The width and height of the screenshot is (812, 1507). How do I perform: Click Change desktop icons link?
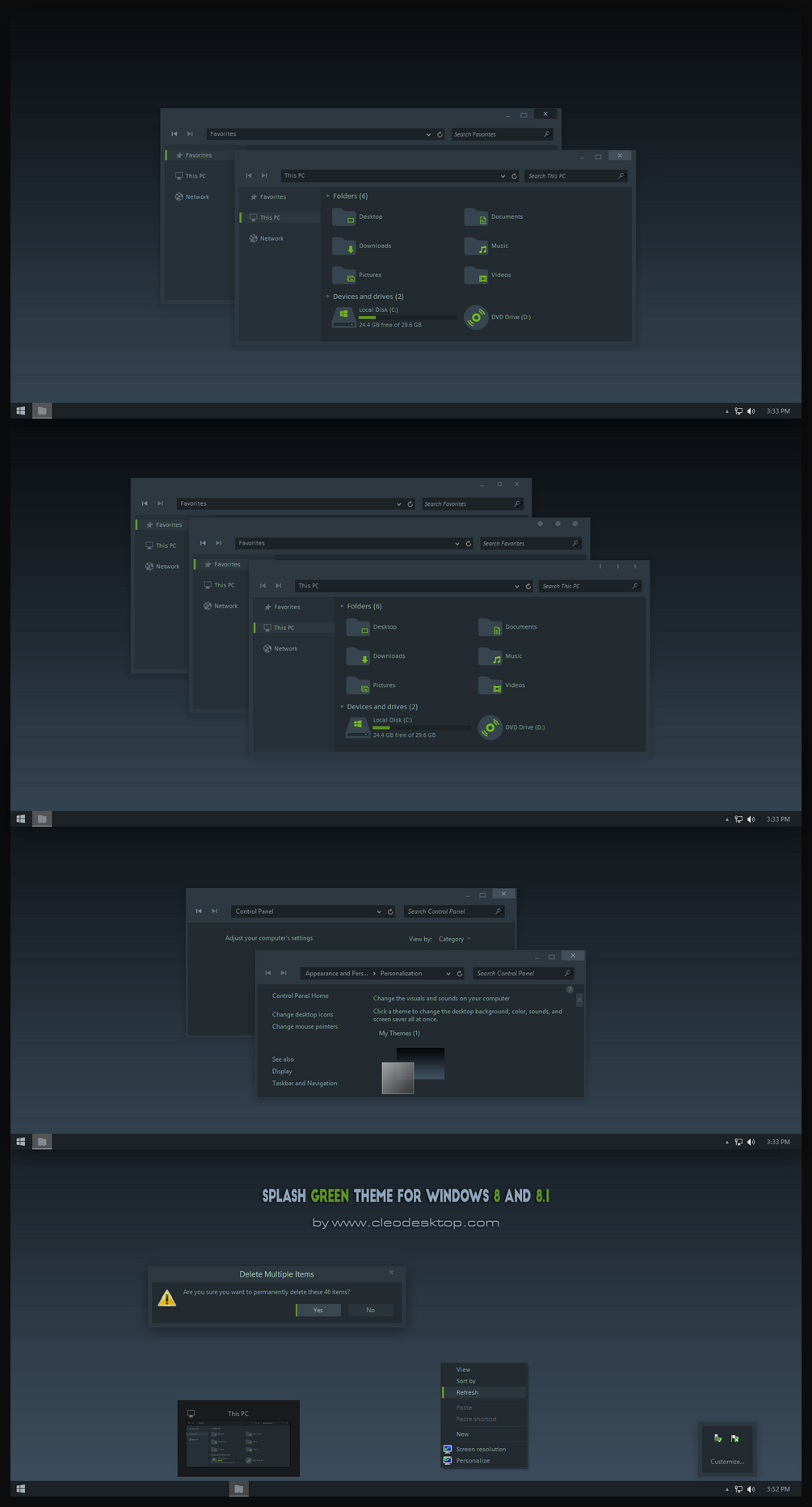point(303,1015)
